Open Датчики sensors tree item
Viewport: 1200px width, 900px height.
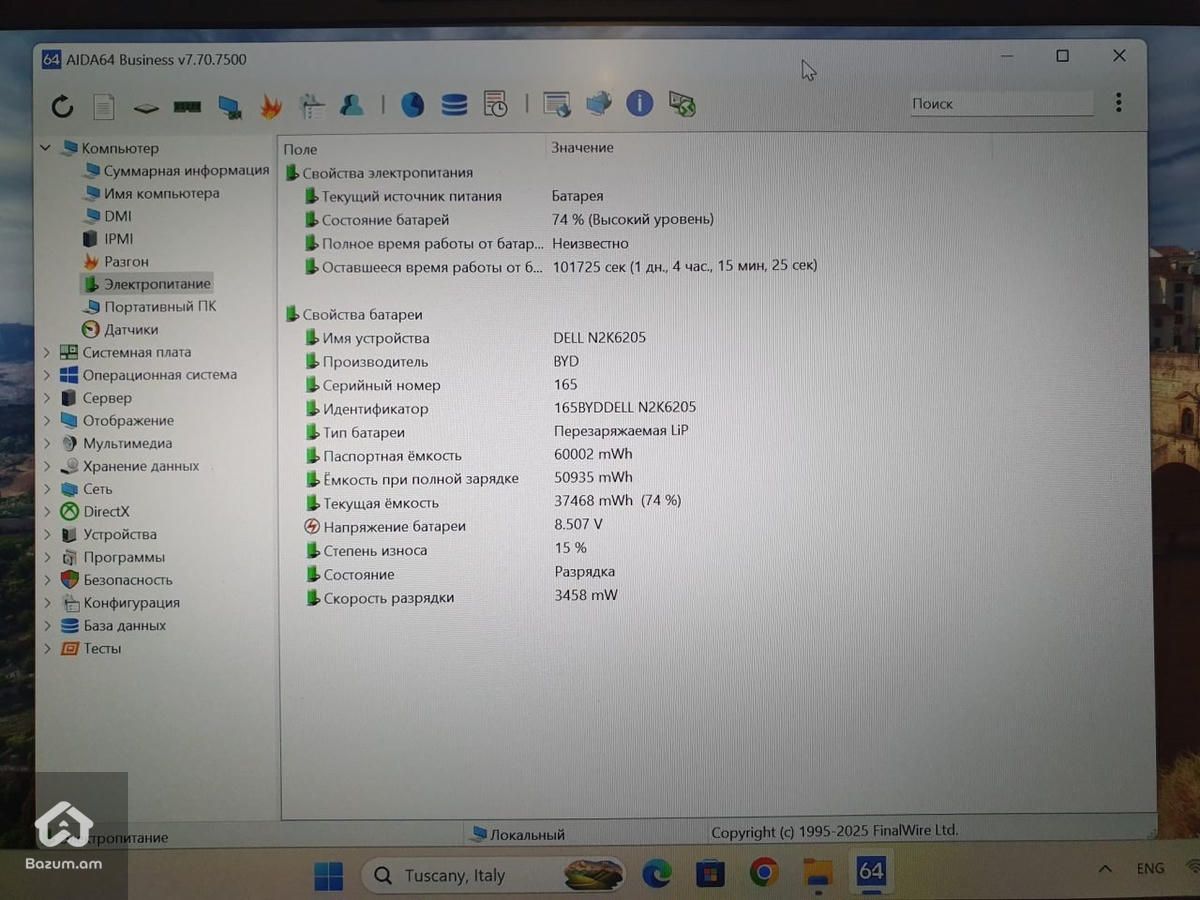(119, 330)
